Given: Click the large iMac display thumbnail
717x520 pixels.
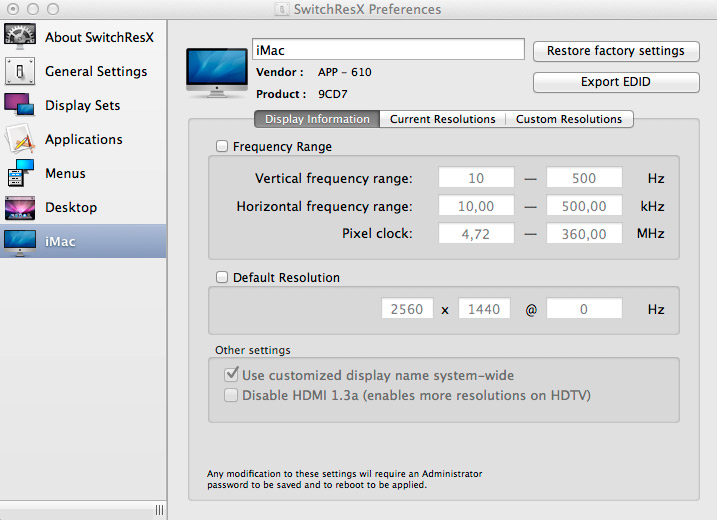Looking at the screenshot, I should pyautogui.click(x=217, y=69).
